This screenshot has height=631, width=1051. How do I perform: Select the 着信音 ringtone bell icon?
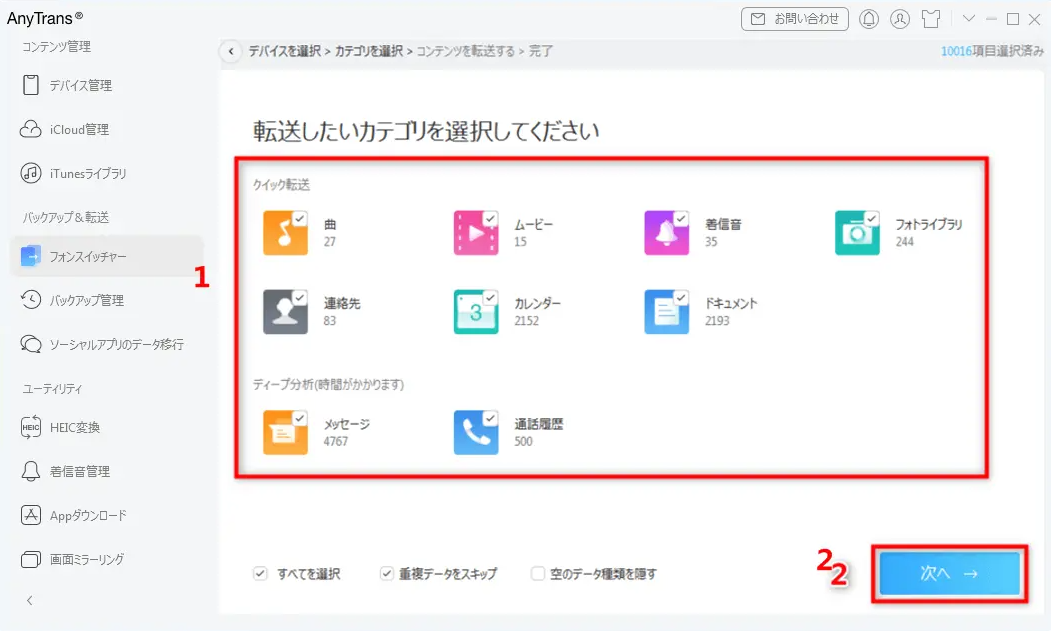[x=666, y=233]
